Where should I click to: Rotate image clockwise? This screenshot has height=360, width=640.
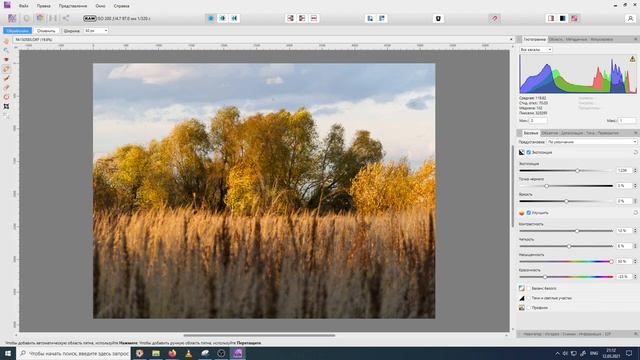382,18
